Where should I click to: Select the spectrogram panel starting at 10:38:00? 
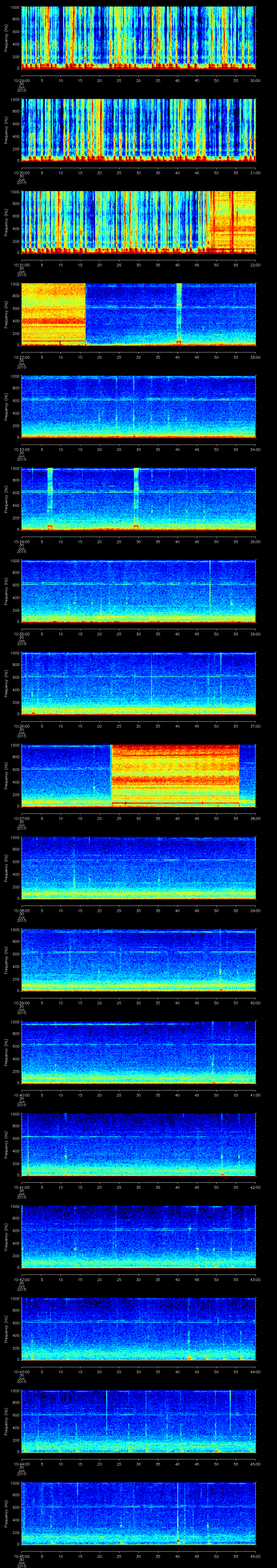click(x=139, y=869)
